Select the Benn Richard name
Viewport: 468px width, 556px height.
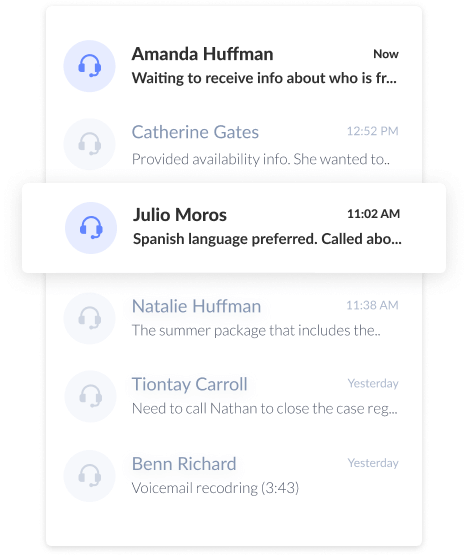click(x=184, y=464)
